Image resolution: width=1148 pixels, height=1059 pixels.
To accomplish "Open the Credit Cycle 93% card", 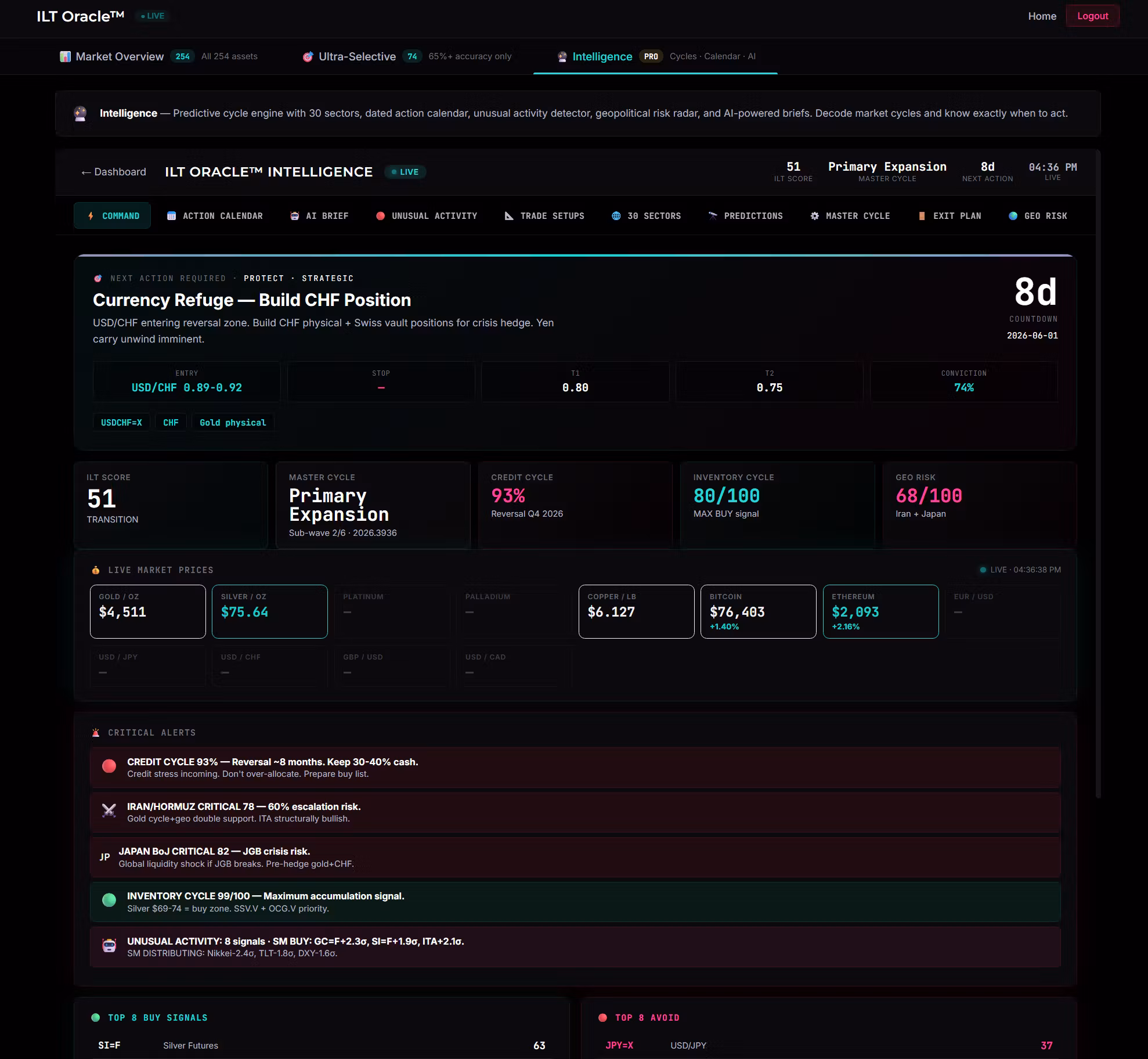I will point(575,505).
